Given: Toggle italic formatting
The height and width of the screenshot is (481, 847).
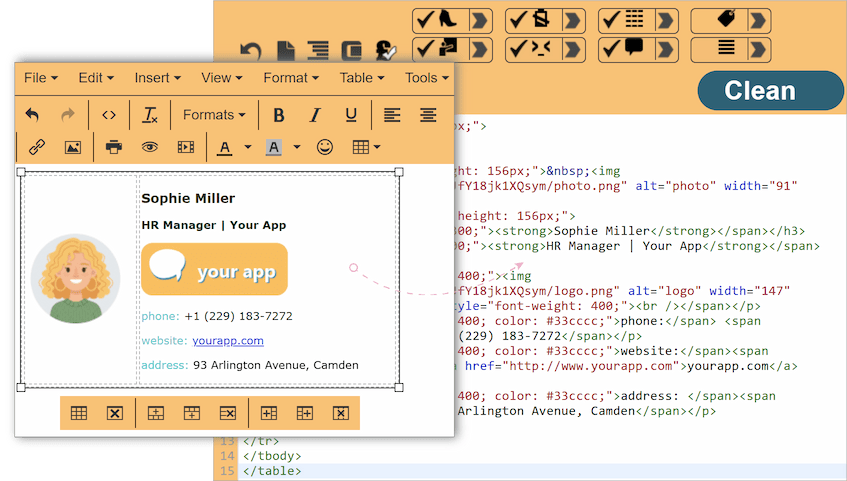Looking at the screenshot, I should point(315,115).
